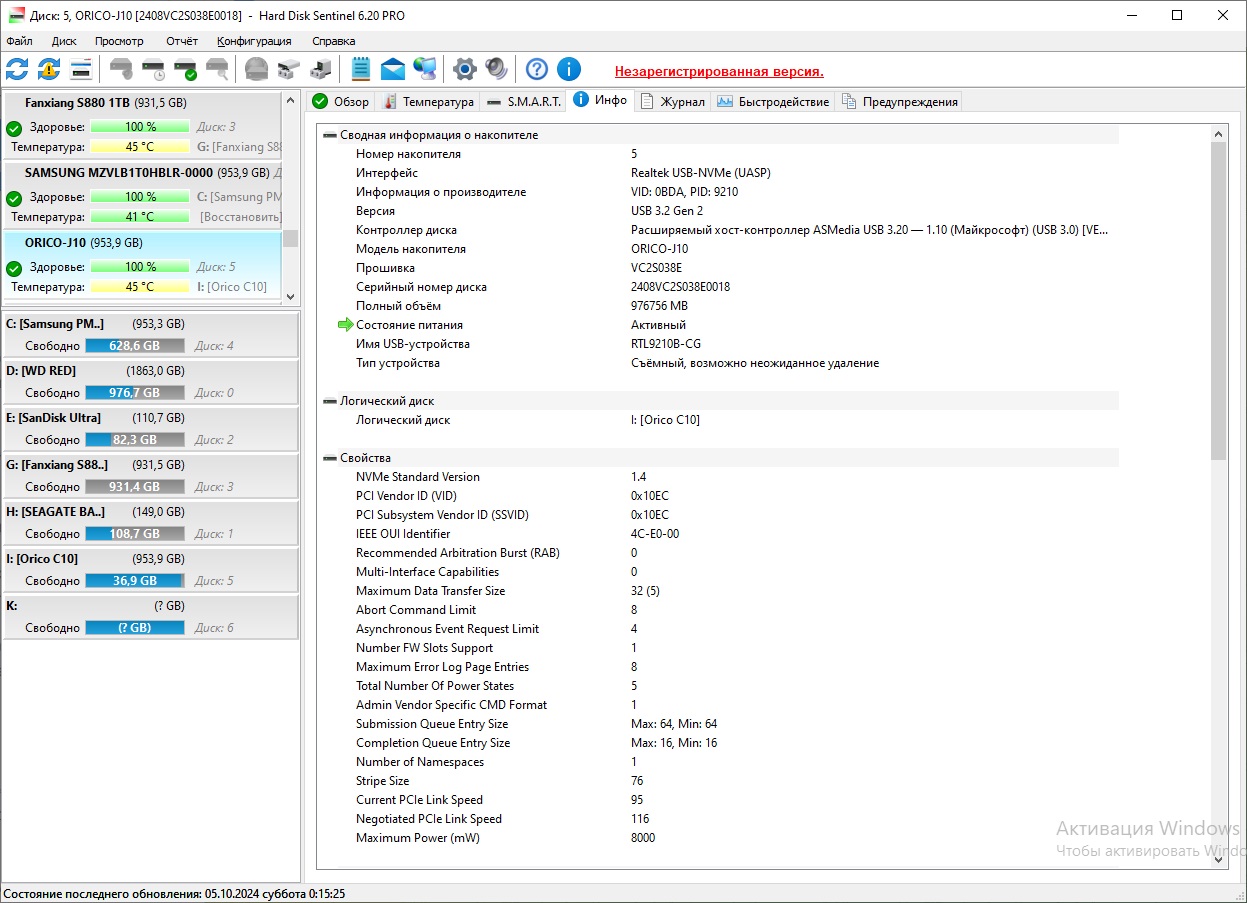Viewport: 1247px width, 903px height.
Task: Click the drive with dark box icon
Action: pos(321,69)
